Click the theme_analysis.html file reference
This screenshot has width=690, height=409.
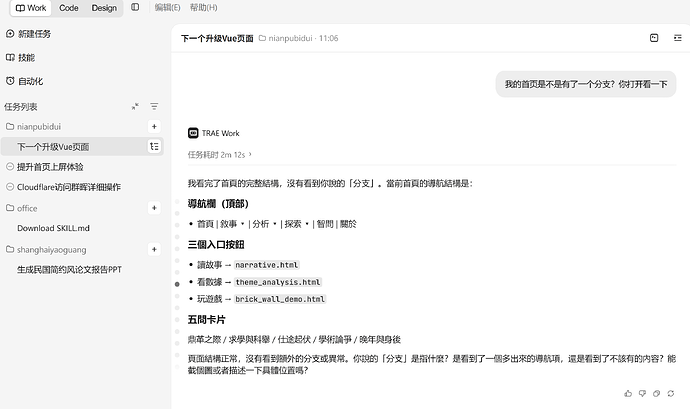278,282
